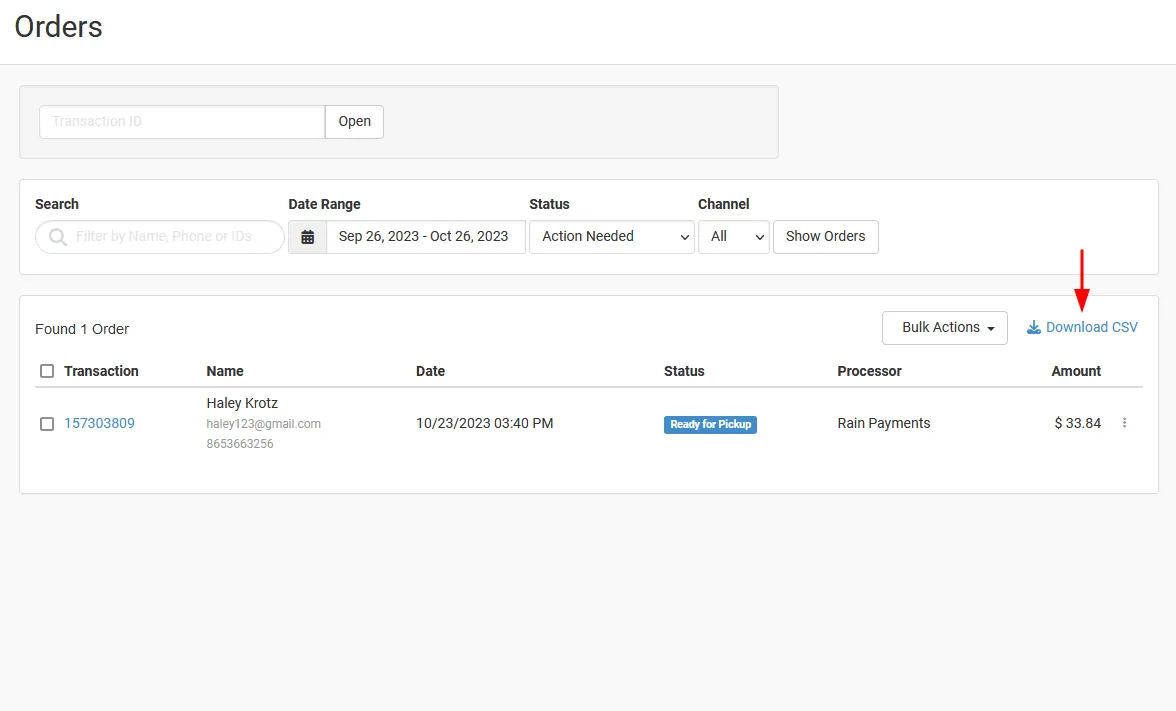This screenshot has height=711, width=1176.
Task: Focus the Filter by Name, Phone or IDs field
Action: (x=160, y=237)
